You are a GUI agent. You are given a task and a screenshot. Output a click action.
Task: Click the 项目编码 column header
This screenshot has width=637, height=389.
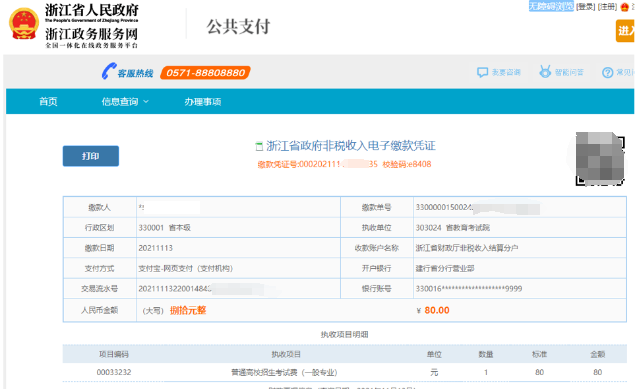pyautogui.click(x=114, y=354)
